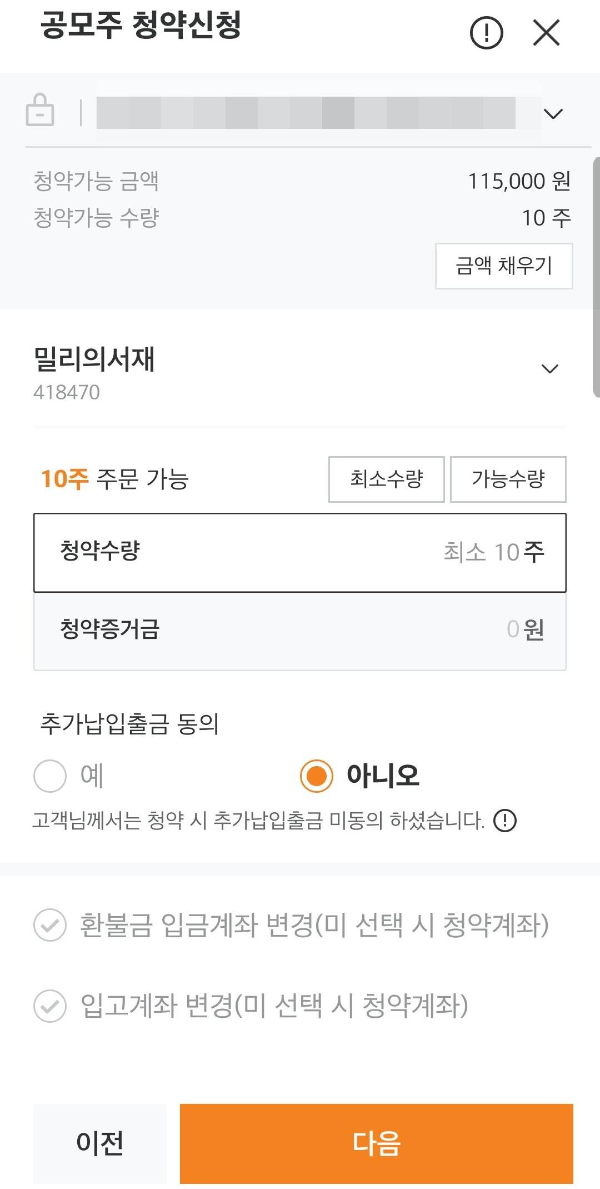Close the 공모주 청약신청 window

pyautogui.click(x=546, y=32)
